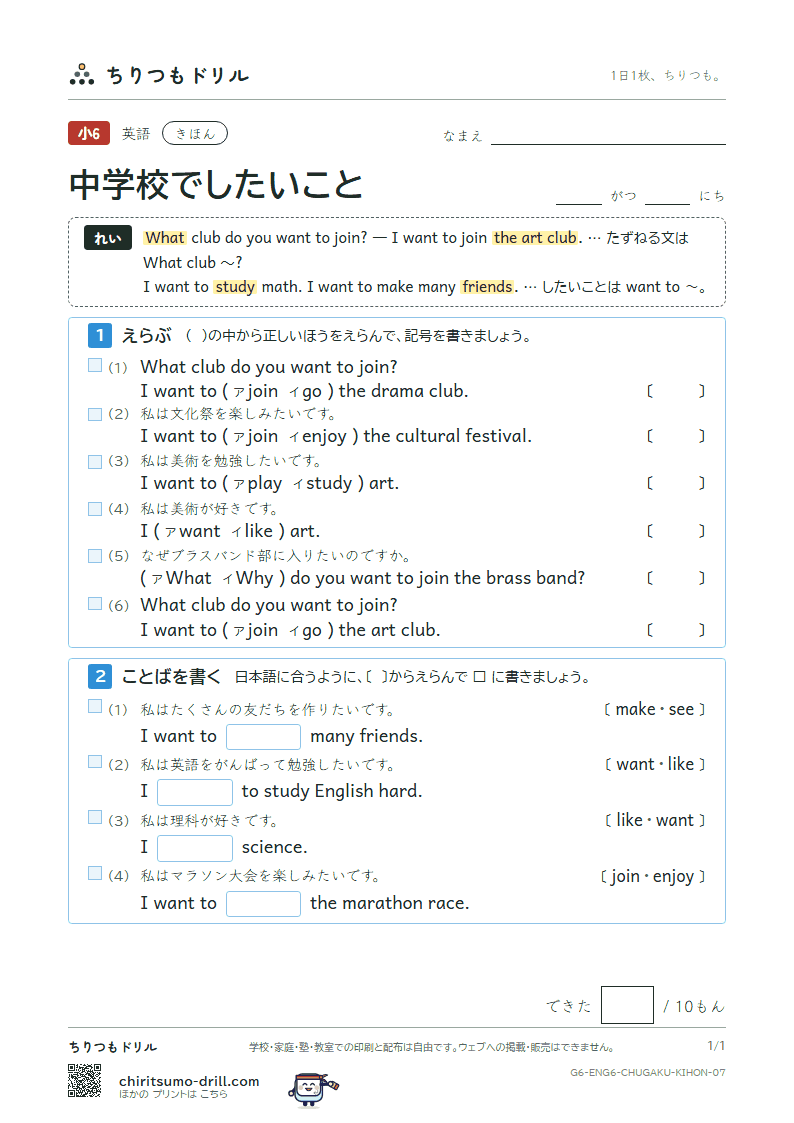Image resolution: width=794 pixels, height=1123 pixels.
Task: Click the red 小6 grade badge
Action: 89,133
